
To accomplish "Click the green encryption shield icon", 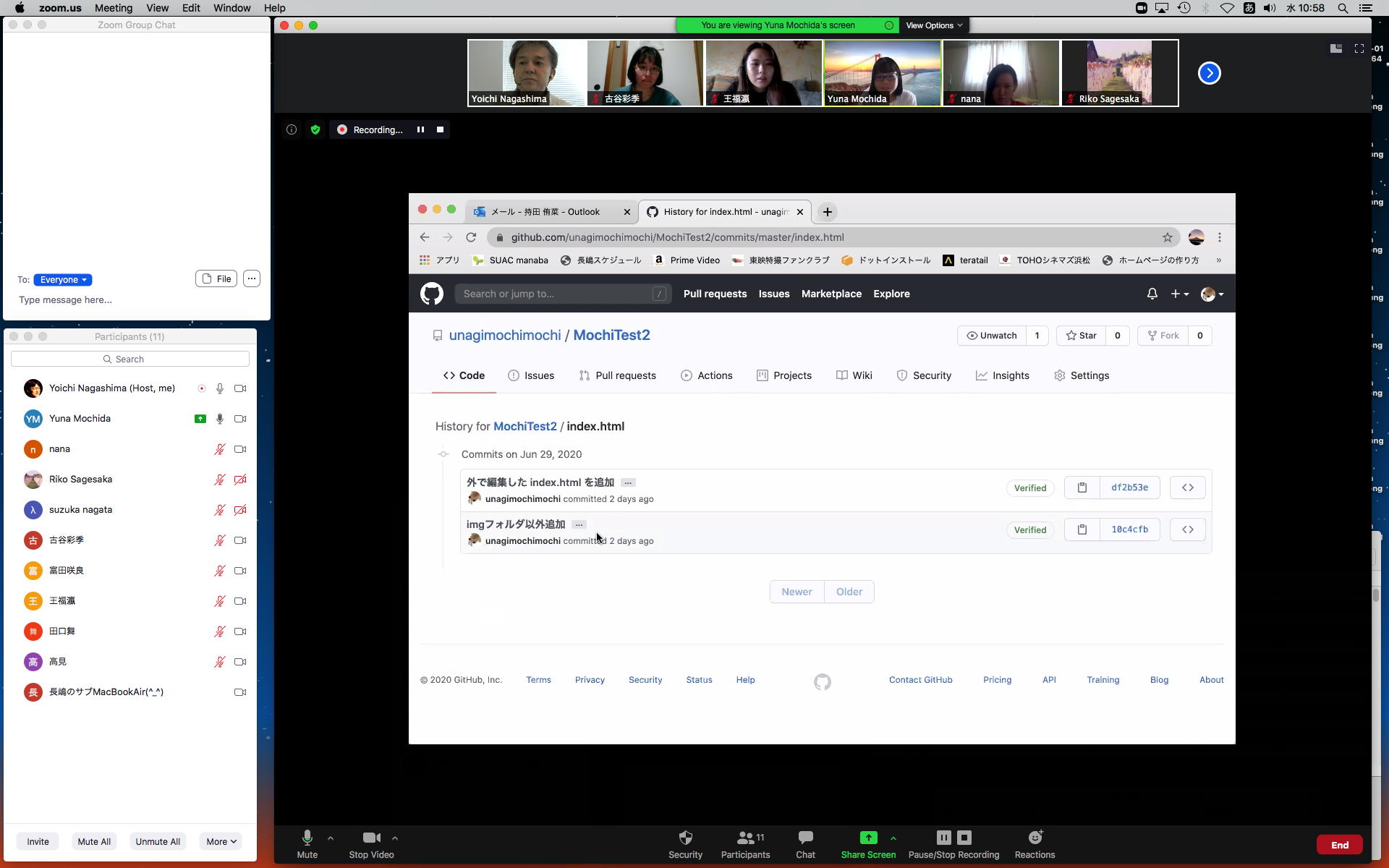I will 315,129.
